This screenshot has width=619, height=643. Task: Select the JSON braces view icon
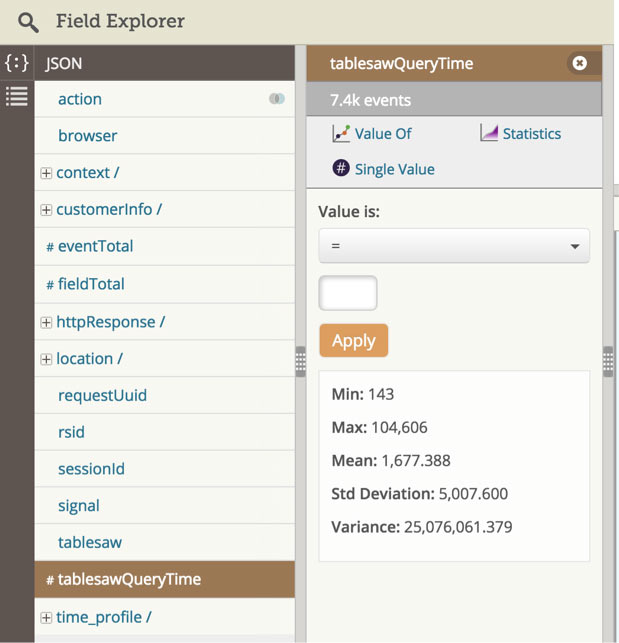click(x=16, y=63)
